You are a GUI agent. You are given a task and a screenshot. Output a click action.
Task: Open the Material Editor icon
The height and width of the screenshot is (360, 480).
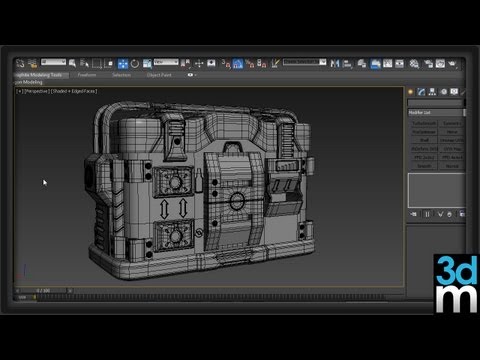pos(414,63)
